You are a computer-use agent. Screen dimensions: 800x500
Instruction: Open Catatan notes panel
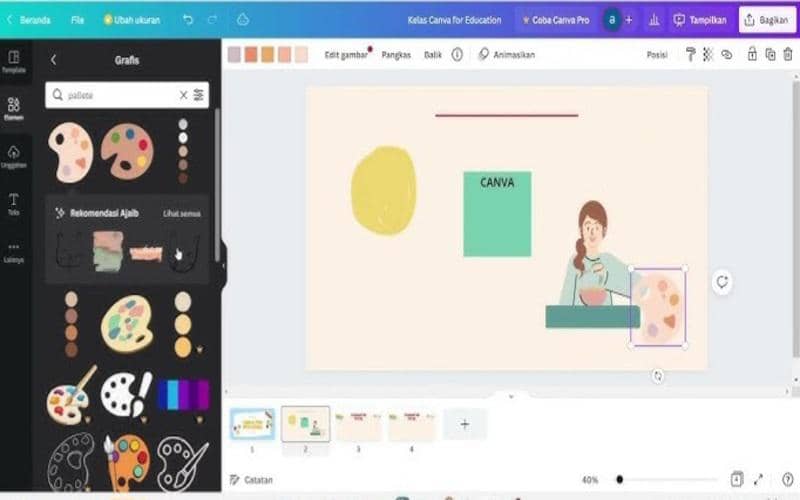point(251,480)
